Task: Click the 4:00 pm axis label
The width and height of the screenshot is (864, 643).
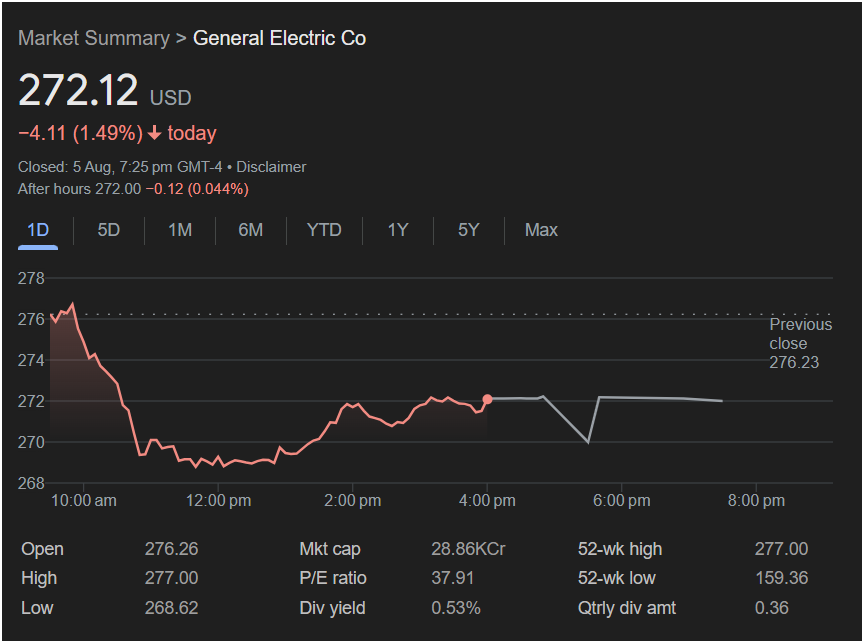Action: coord(487,500)
